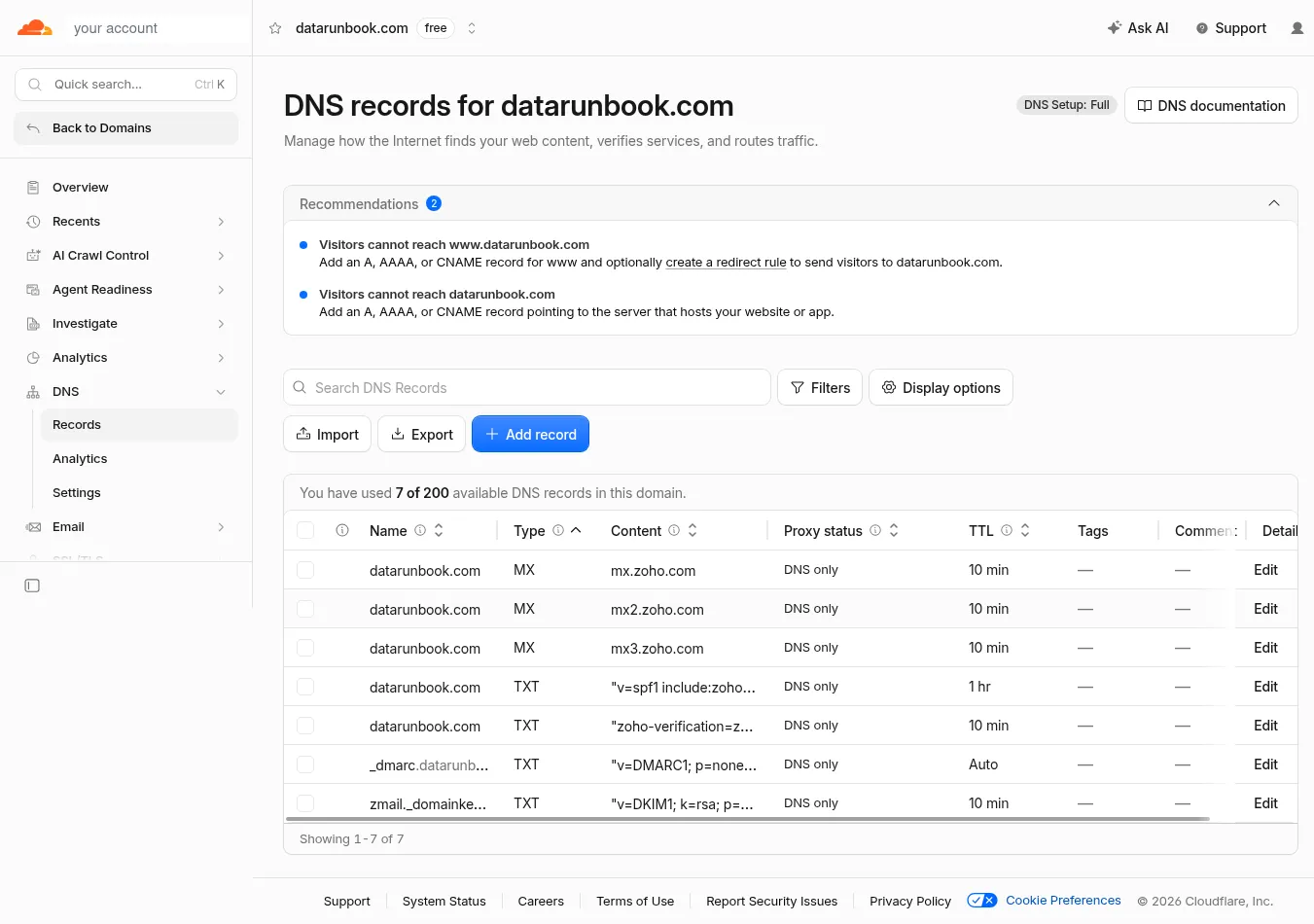Viewport: 1314px width, 924px height.
Task: Sort records by TTL column arrows
Action: tap(1025, 530)
